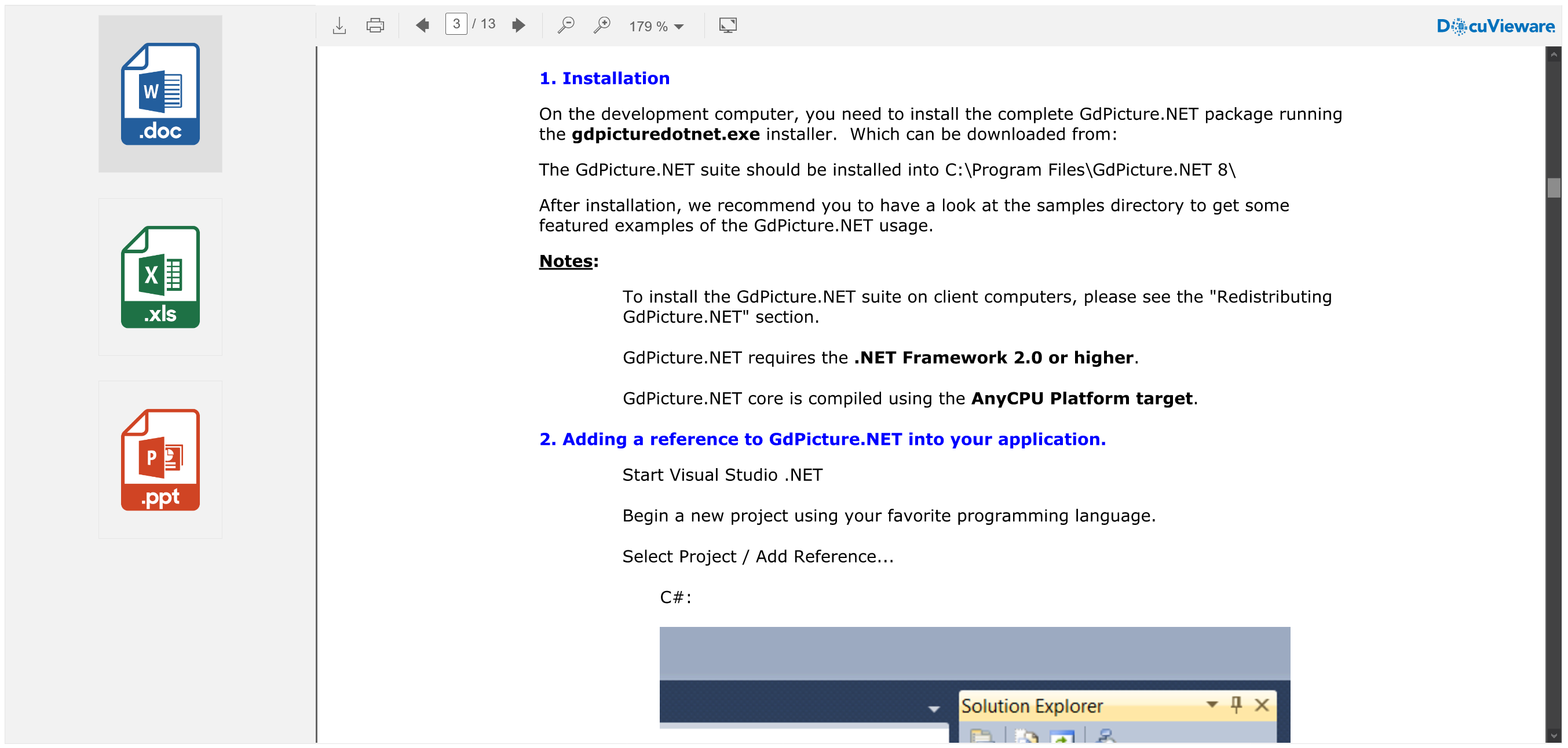
Task: Go to the previous page arrow
Action: [x=422, y=25]
